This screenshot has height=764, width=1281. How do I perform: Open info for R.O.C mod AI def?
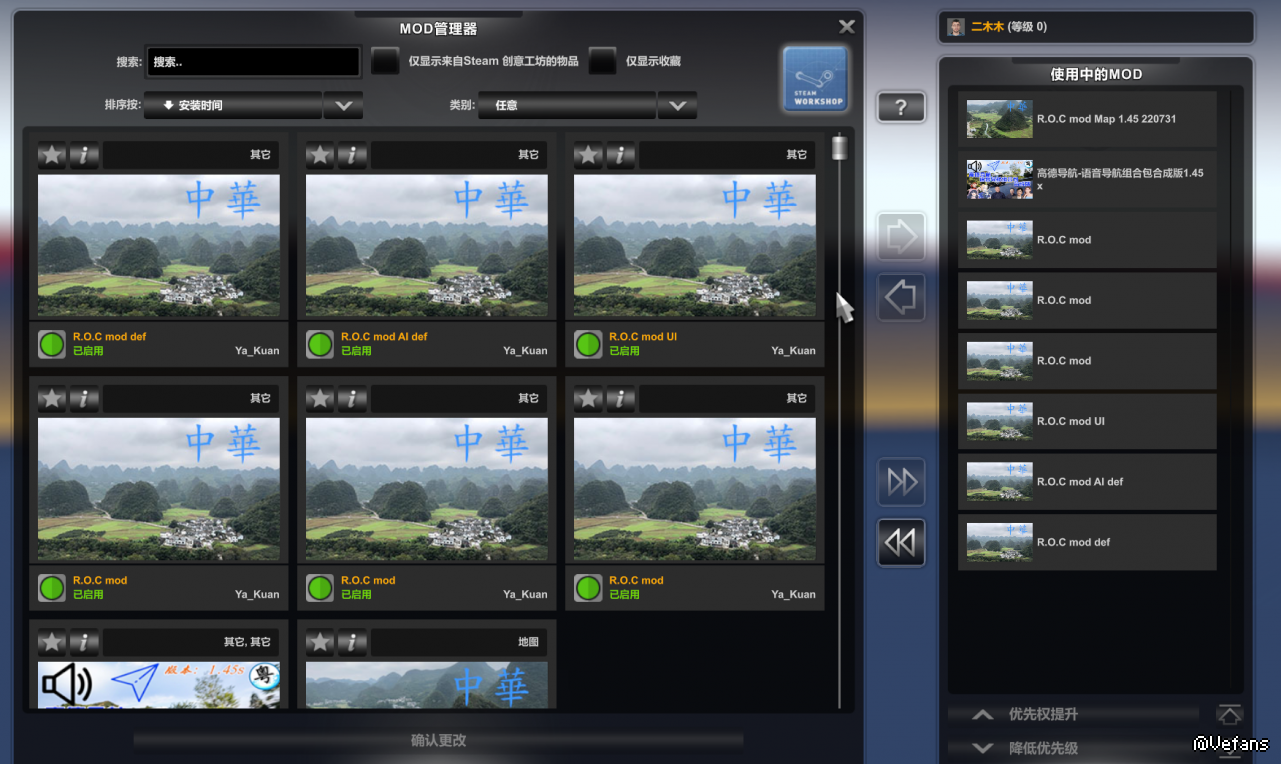tap(352, 155)
